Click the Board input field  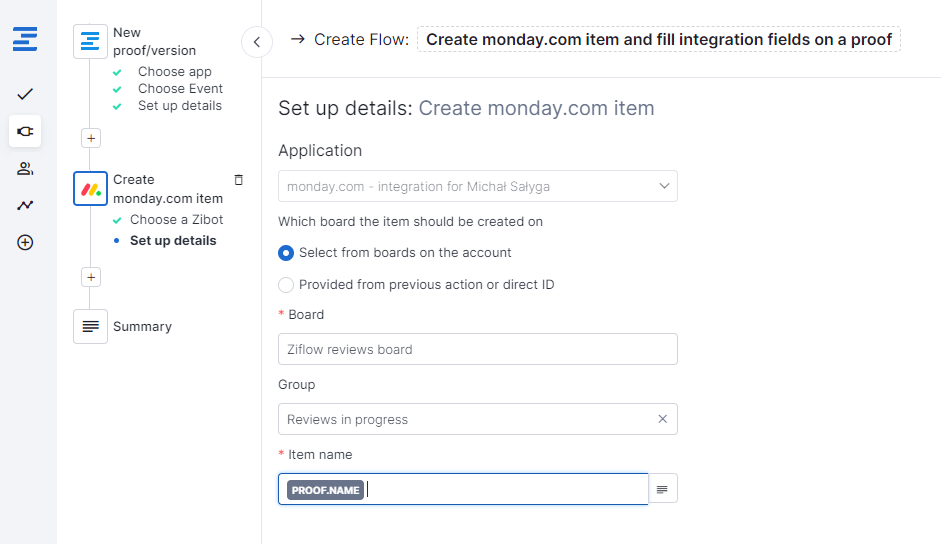(x=477, y=349)
